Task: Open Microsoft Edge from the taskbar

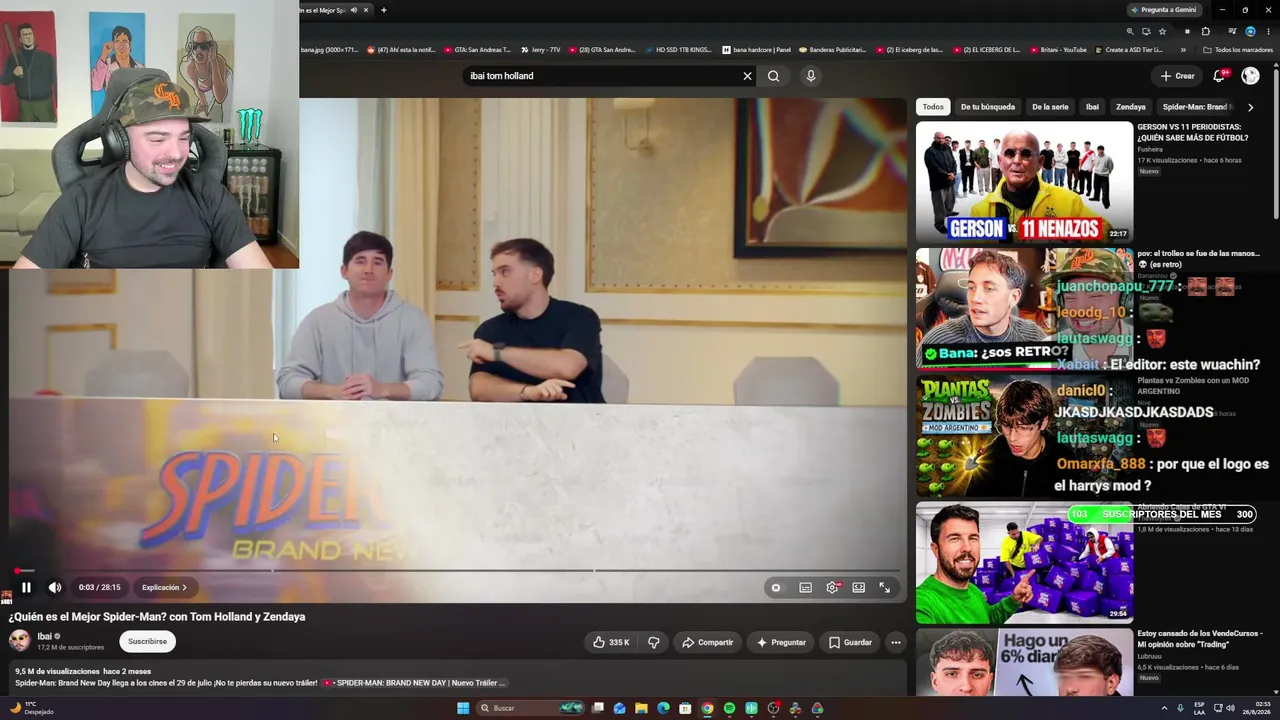Action: point(663,708)
